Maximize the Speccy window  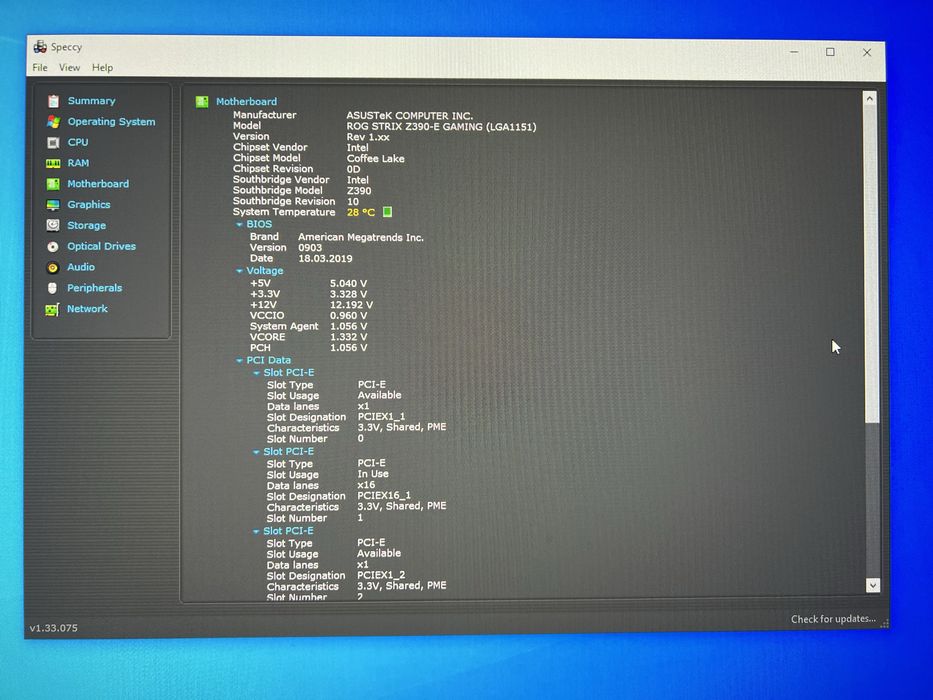830,52
